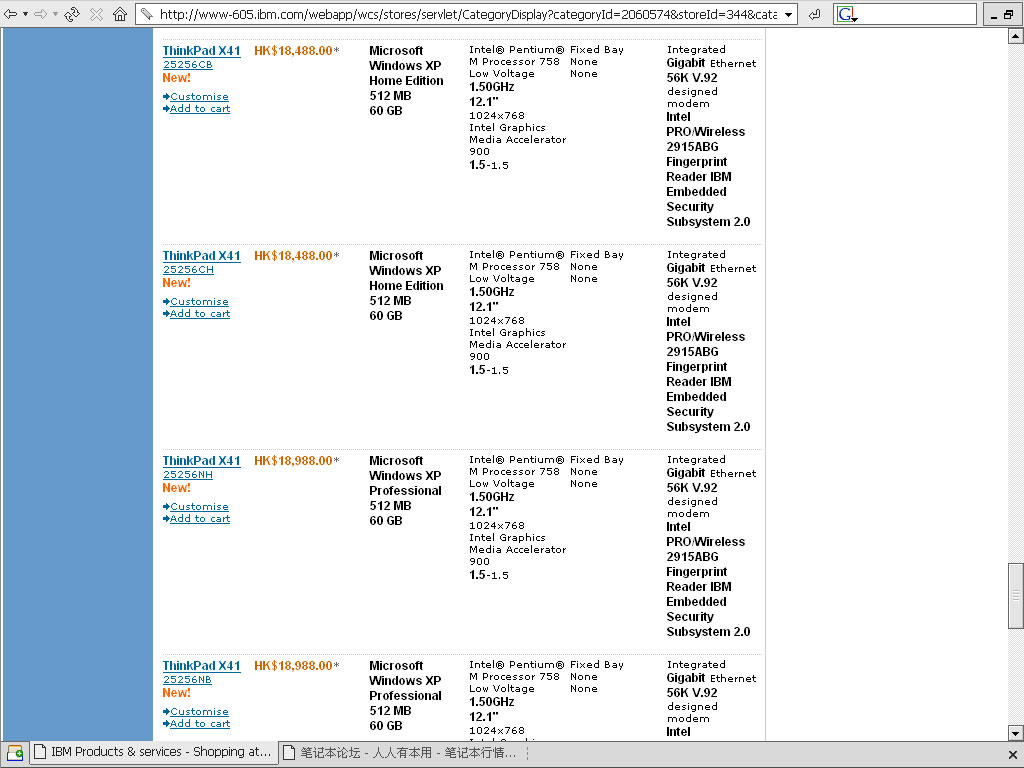Open ThinkPad X41 link for model 25256CH

(x=201, y=256)
